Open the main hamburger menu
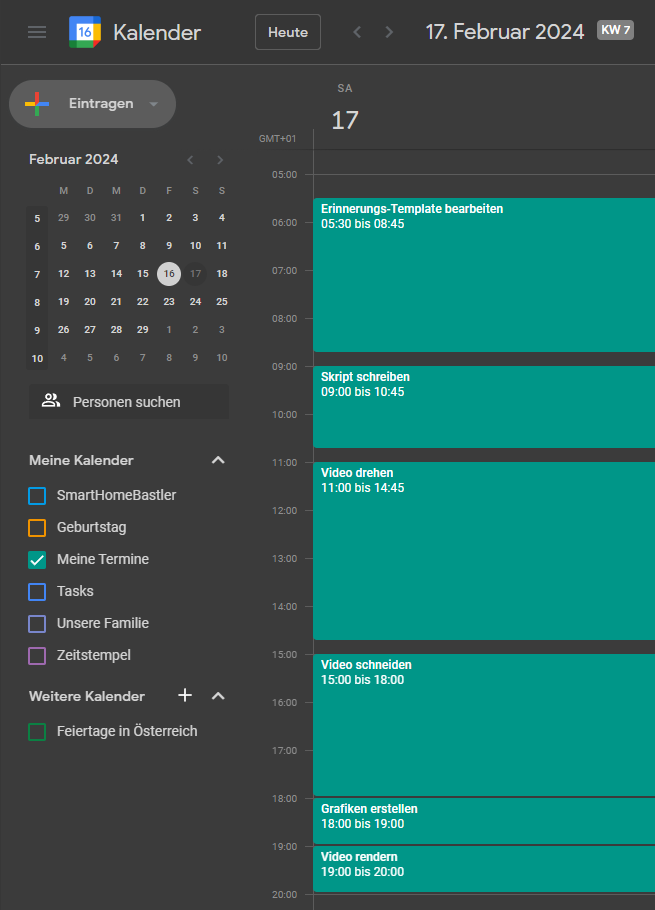655x910 pixels. coord(37,32)
